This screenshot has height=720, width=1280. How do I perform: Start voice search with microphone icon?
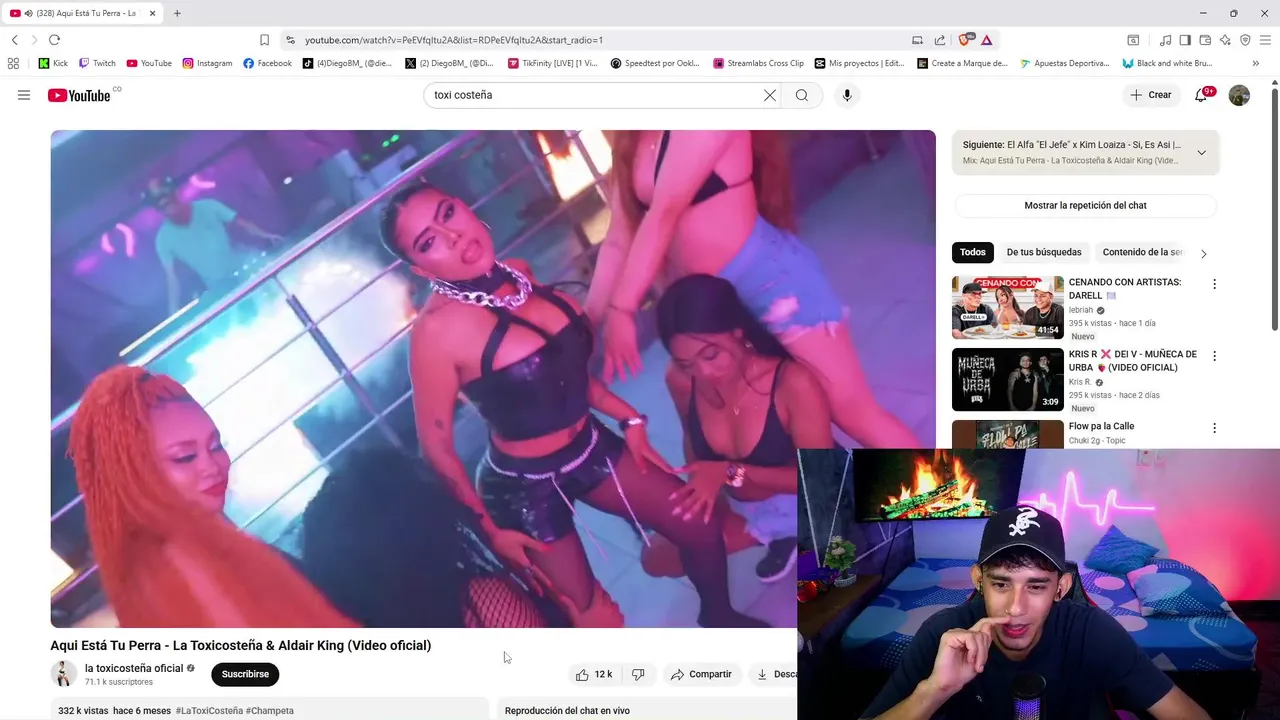(847, 95)
